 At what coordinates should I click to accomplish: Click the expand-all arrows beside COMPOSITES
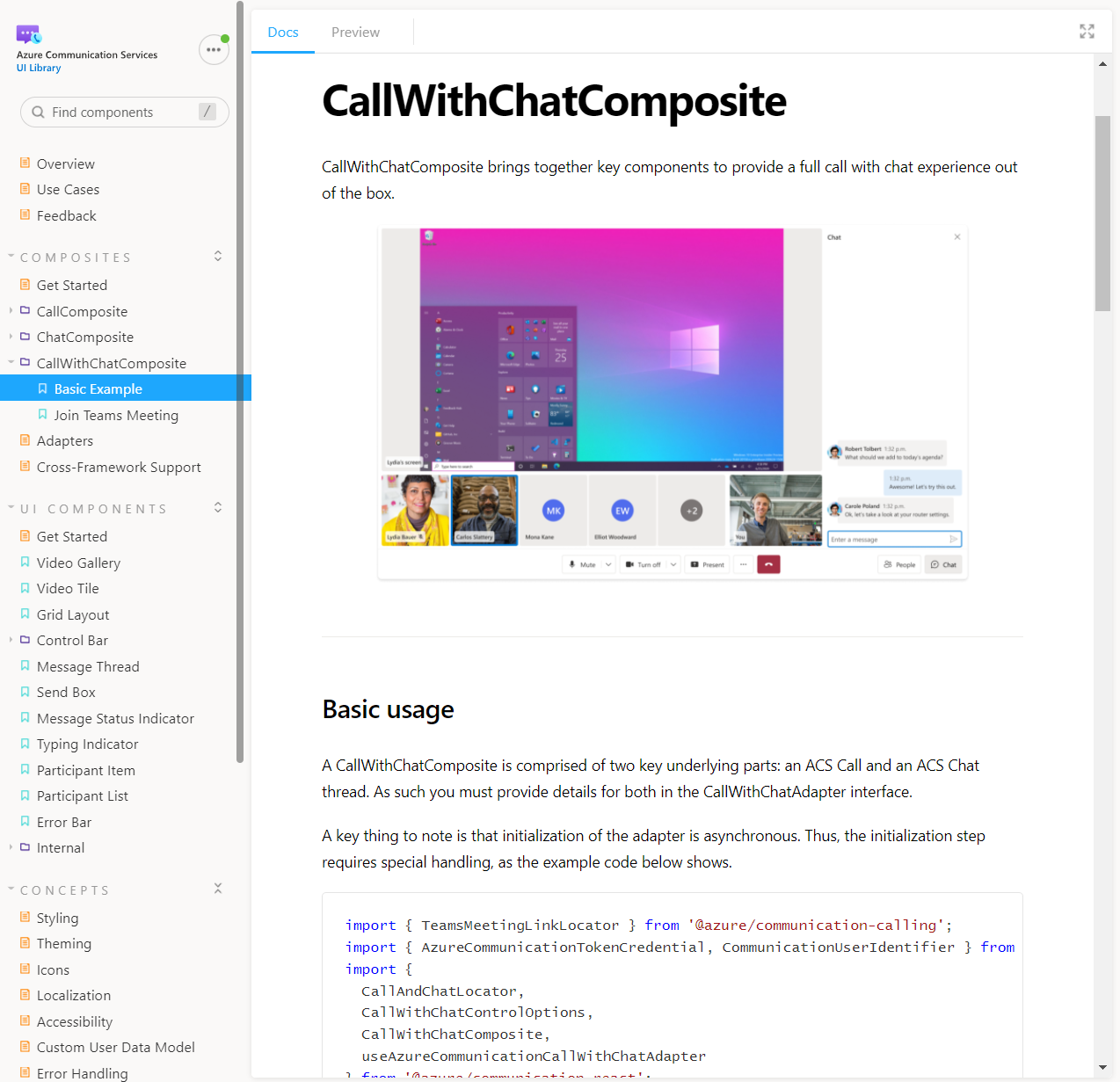click(x=217, y=256)
